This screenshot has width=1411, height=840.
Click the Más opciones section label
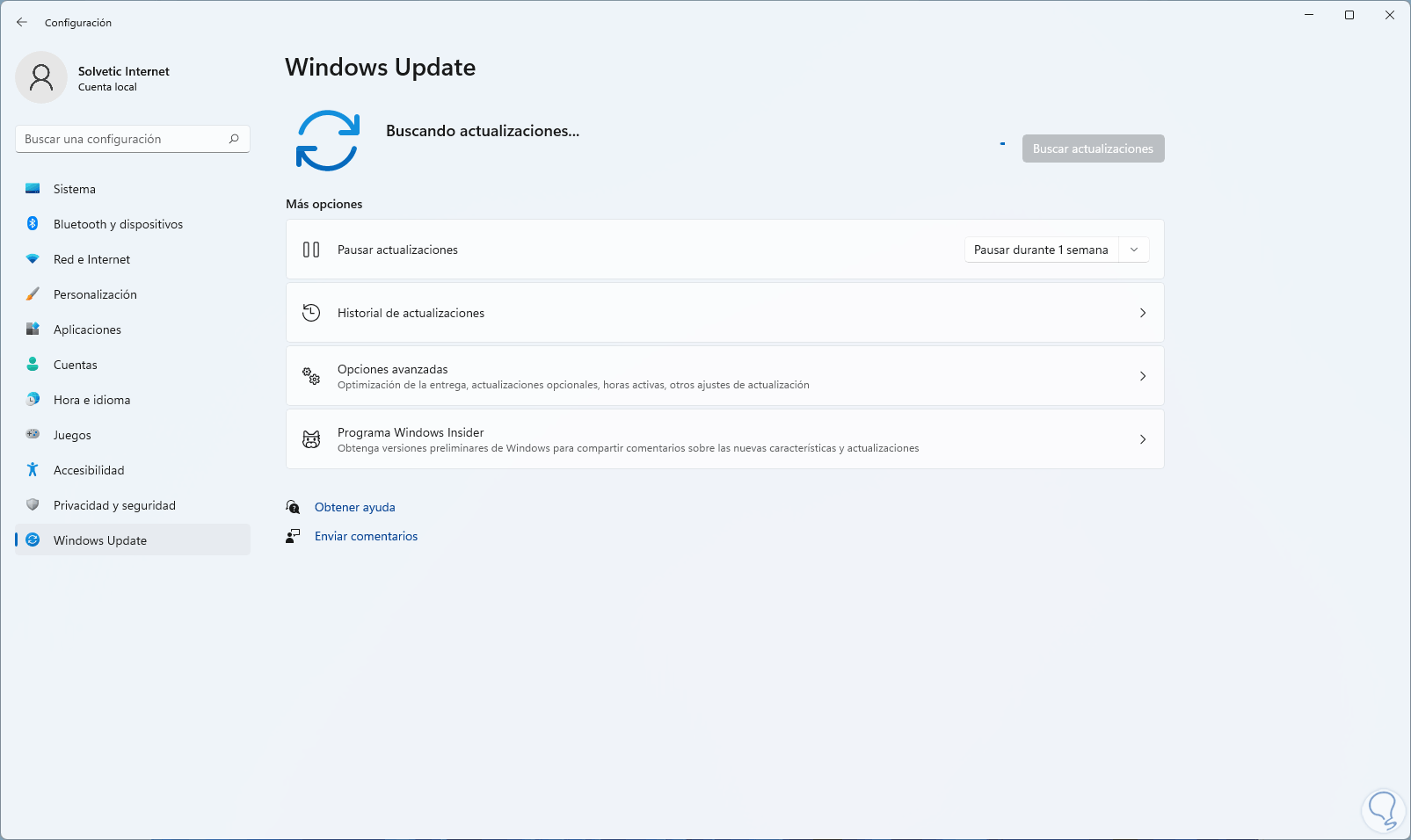click(324, 204)
